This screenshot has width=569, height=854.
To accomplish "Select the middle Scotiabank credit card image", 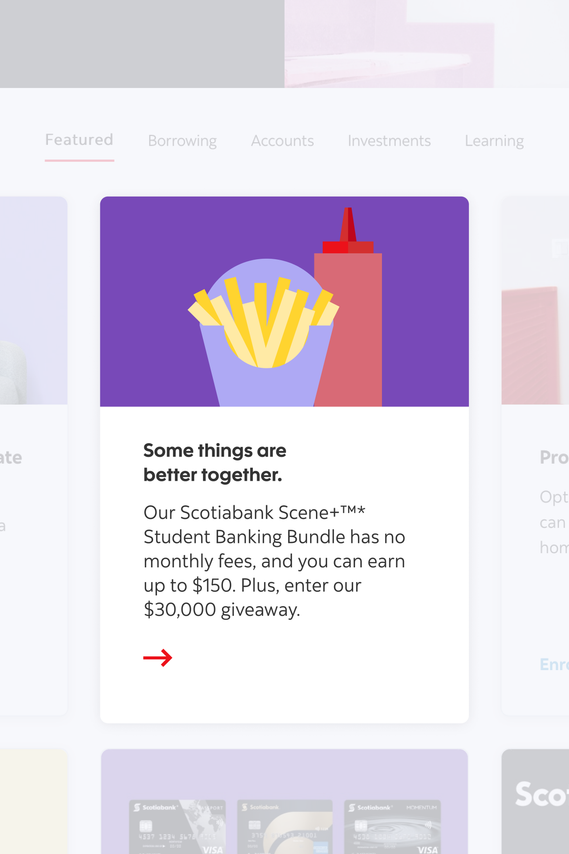I will click(x=284, y=827).
